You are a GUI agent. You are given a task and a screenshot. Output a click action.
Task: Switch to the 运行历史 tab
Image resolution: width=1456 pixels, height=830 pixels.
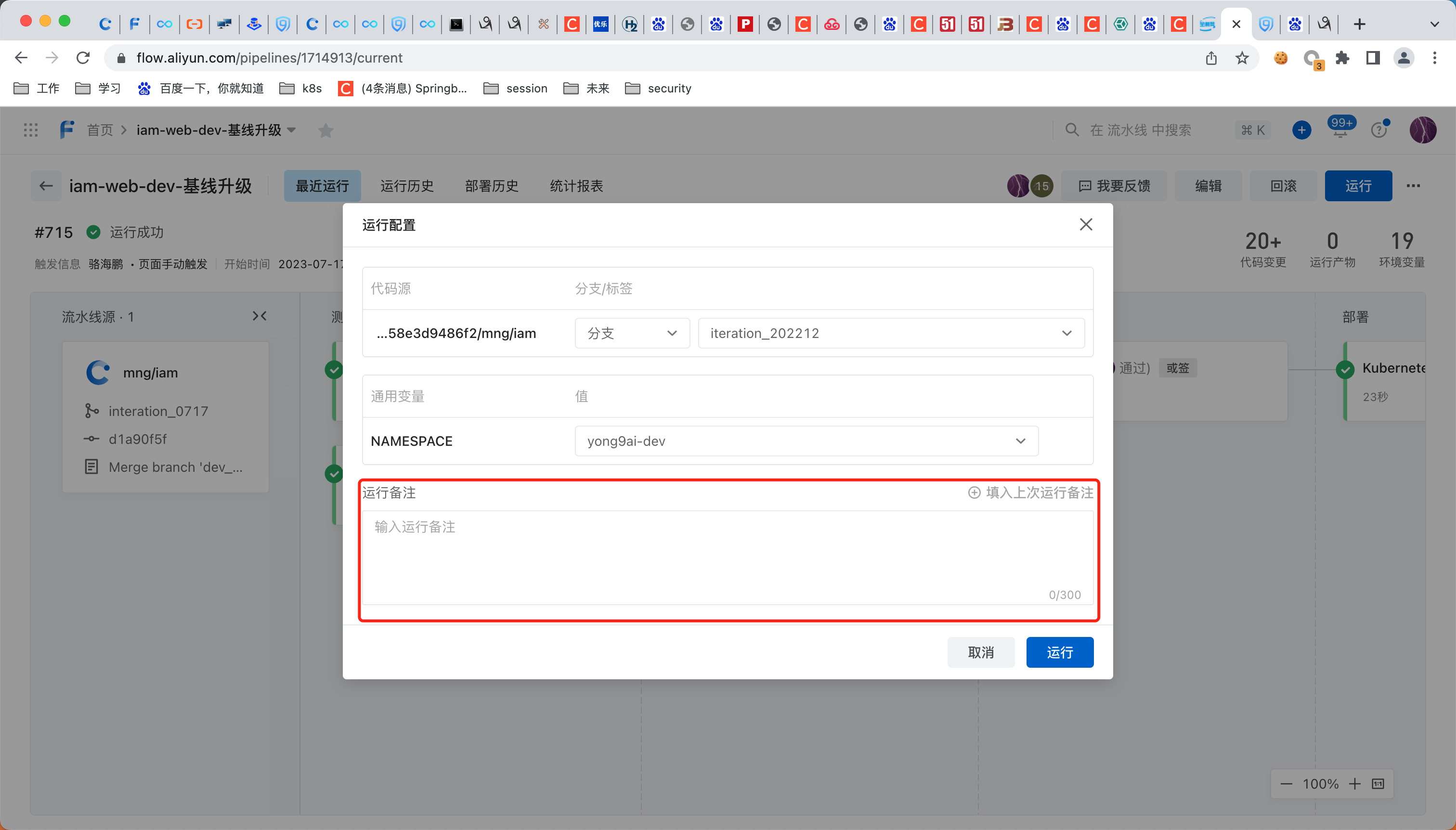tap(406, 186)
